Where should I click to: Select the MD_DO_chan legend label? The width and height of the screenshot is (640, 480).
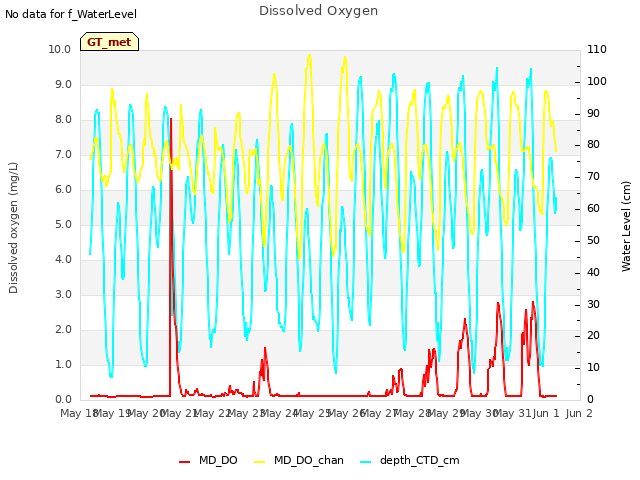click(309, 460)
